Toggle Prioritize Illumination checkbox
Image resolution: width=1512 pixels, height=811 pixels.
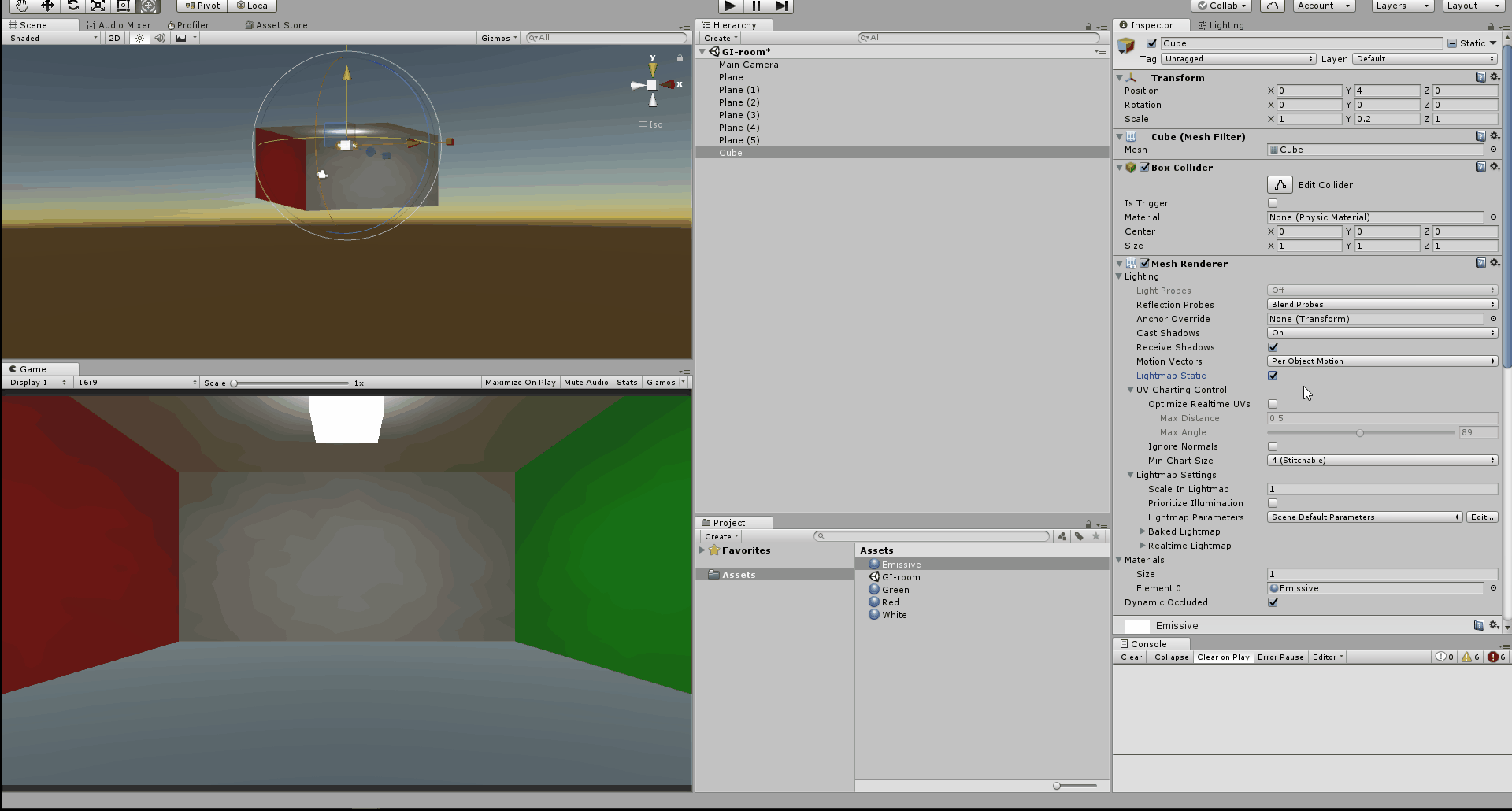tap(1273, 503)
